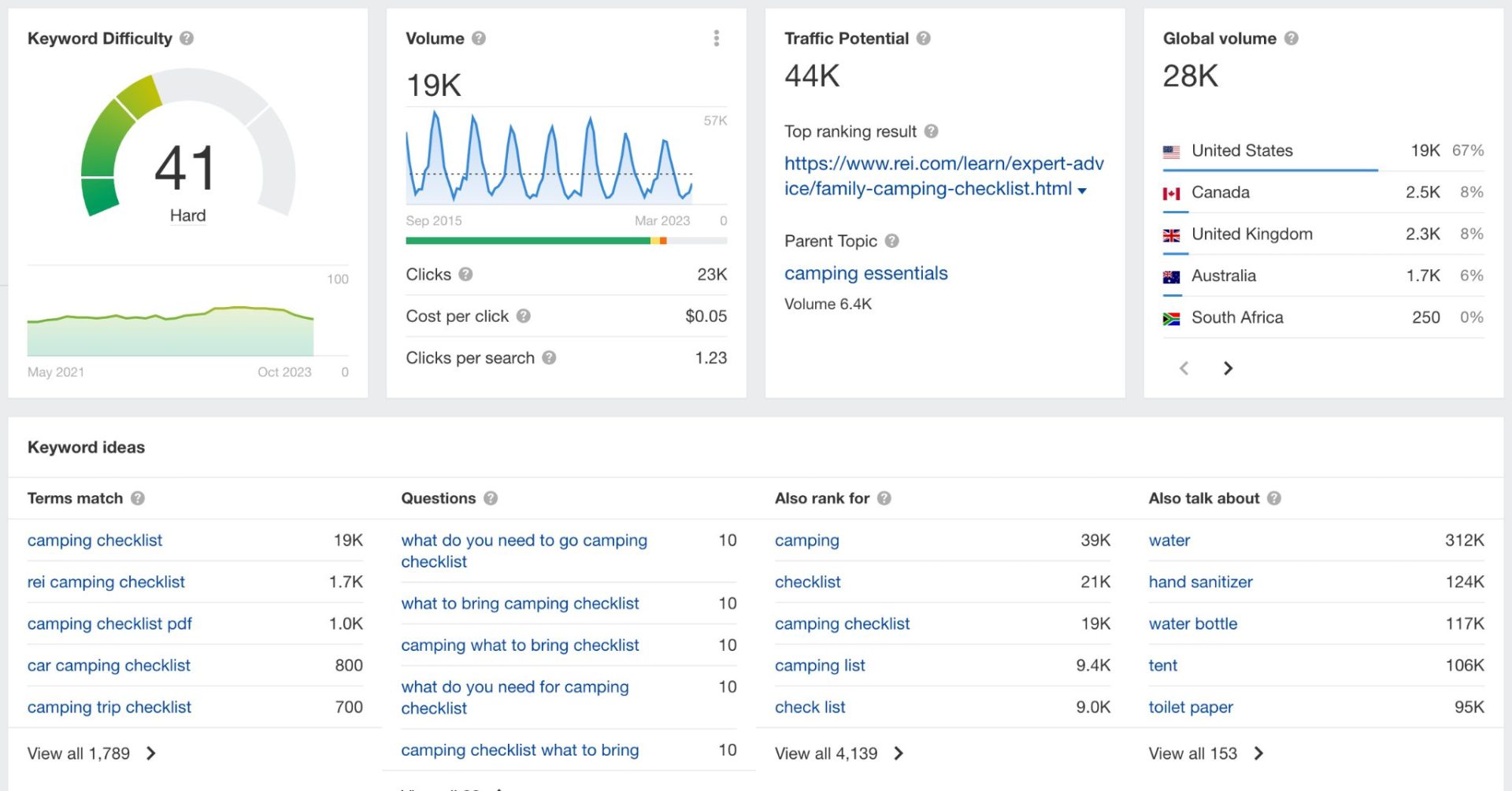Click help icon next to Traffic Potential

(924, 39)
